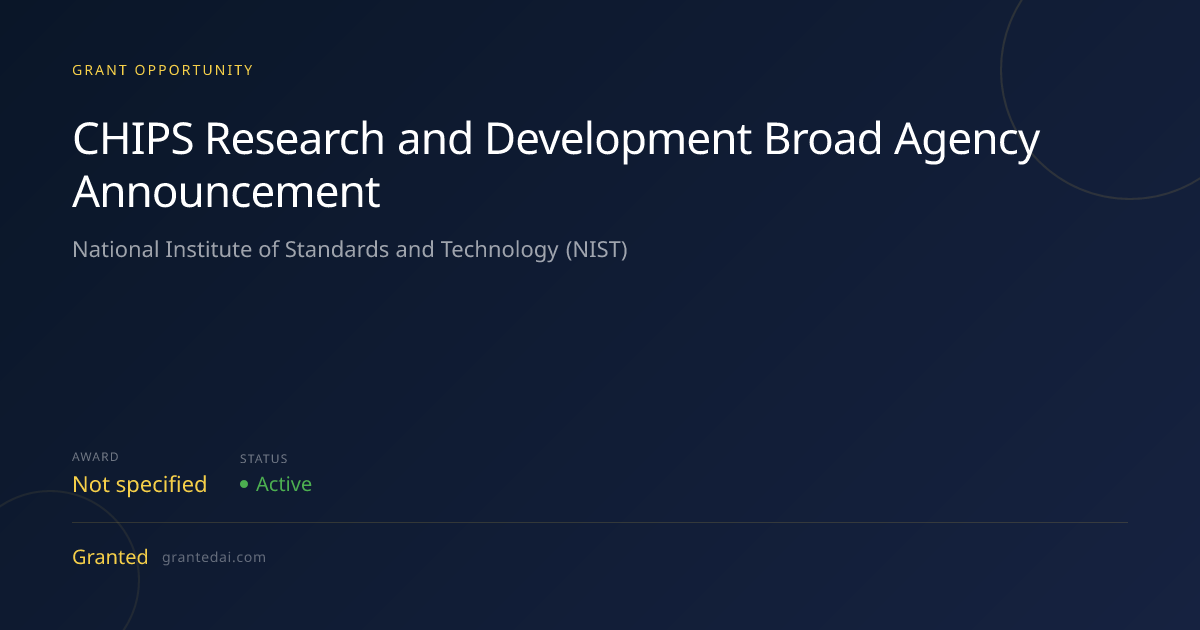Open the grantedai.com link
Viewport: 1200px width, 630px height.
[214, 557]
